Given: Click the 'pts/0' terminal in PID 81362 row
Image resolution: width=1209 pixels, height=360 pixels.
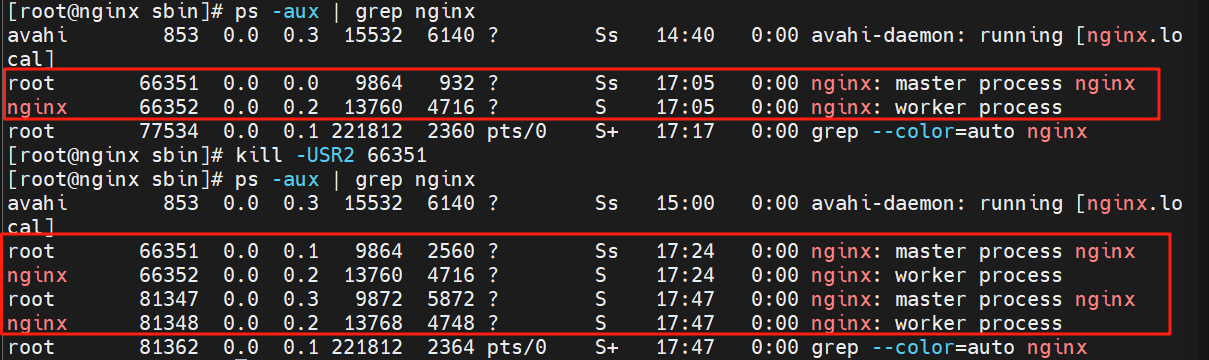Looking at the screenshot, I should point(517,347).
